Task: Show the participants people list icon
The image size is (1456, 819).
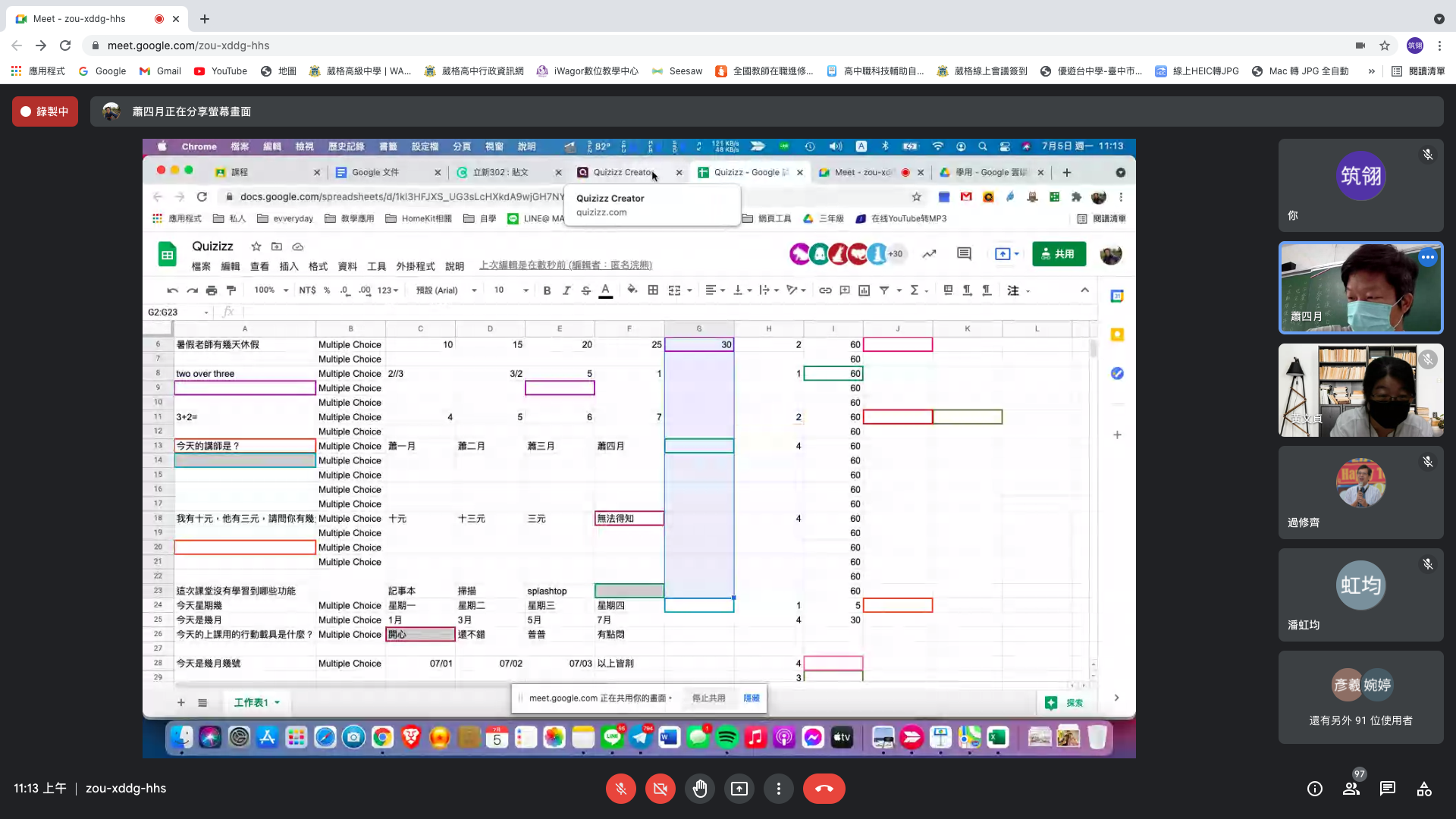Action: [1351, 789]
